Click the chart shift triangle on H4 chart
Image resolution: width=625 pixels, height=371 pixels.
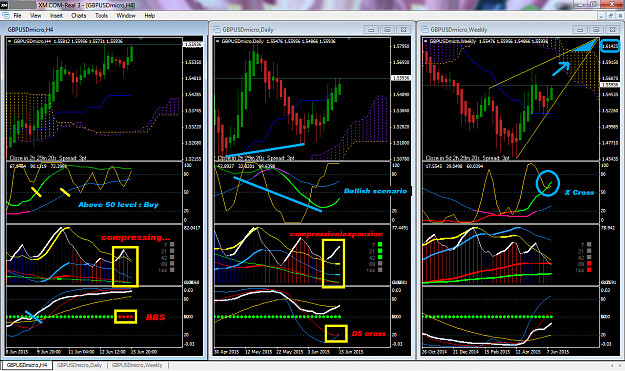coord(141,39)
